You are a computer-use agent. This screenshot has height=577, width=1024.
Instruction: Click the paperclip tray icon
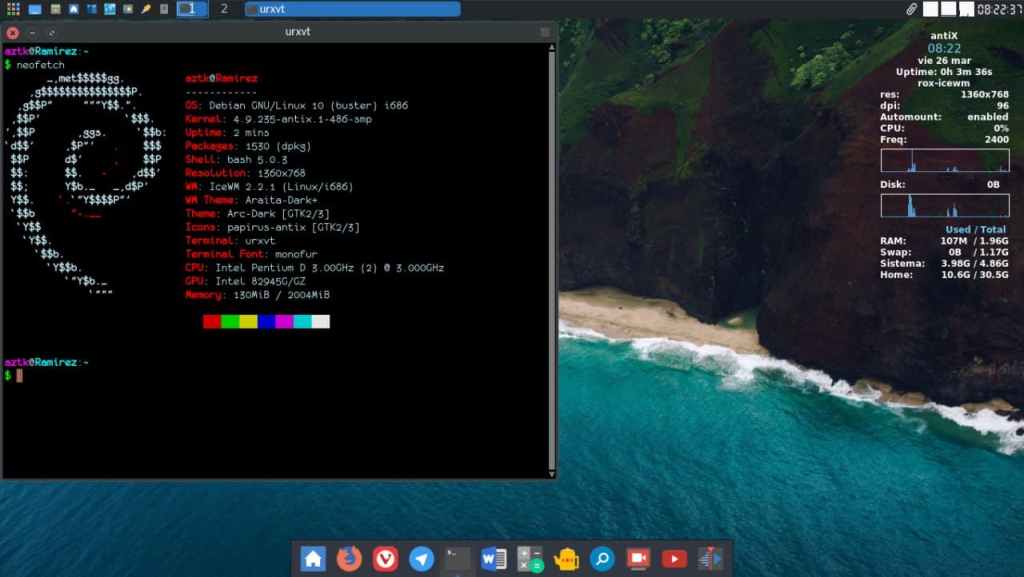pos(911,9)
